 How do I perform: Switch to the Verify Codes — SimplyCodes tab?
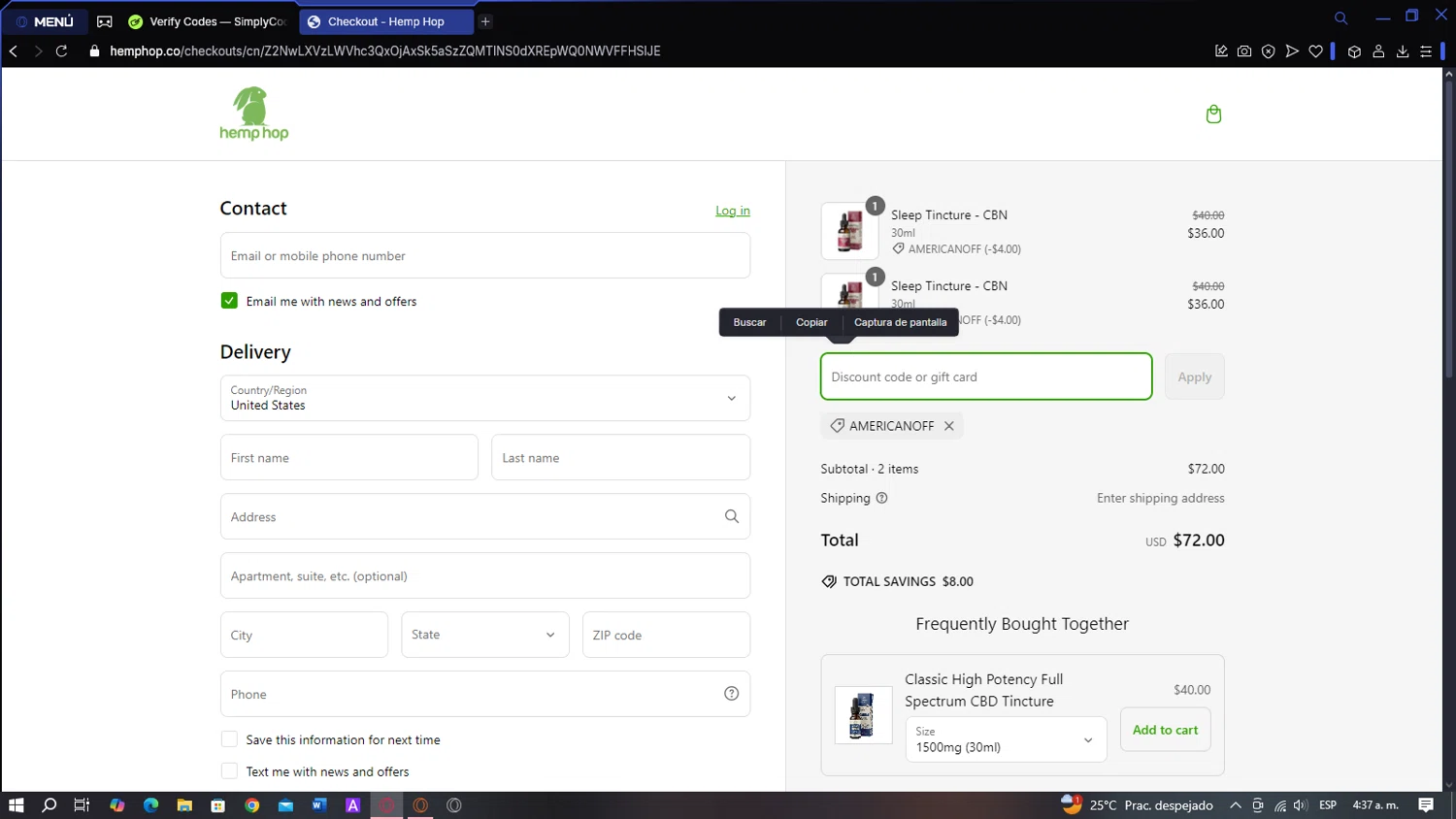coord(208,21)
